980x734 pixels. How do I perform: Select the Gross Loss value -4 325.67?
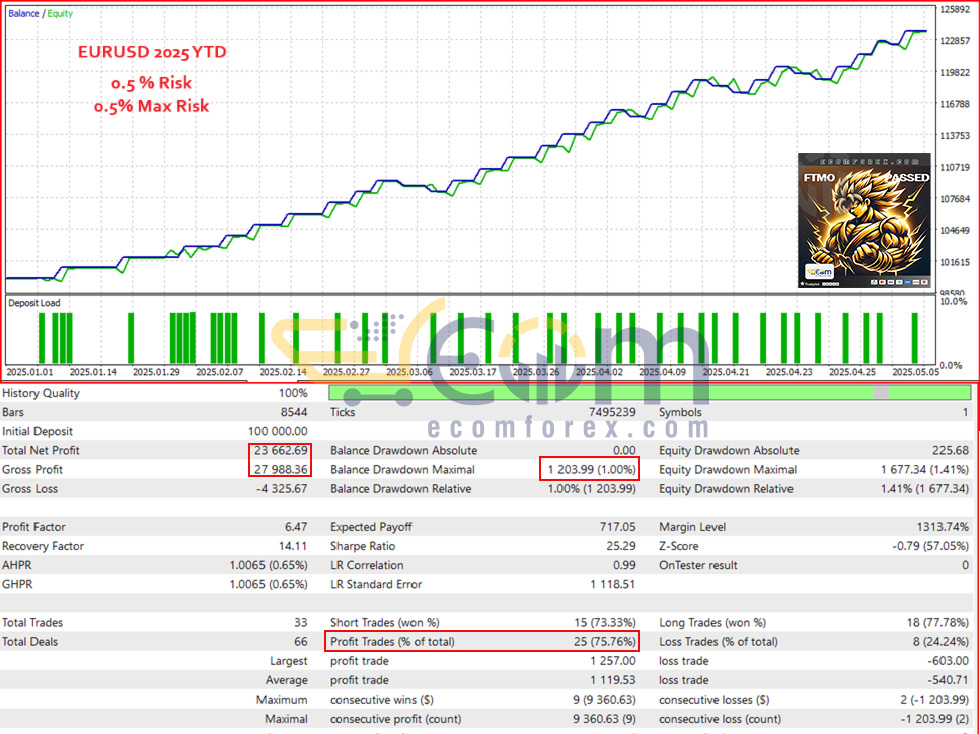(282, 489)
